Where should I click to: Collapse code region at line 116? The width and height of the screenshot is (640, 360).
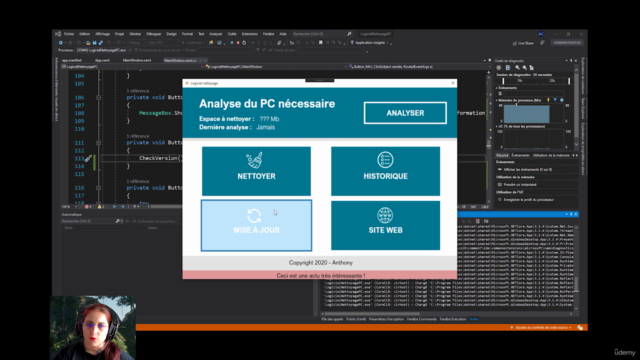click(98, 188)
